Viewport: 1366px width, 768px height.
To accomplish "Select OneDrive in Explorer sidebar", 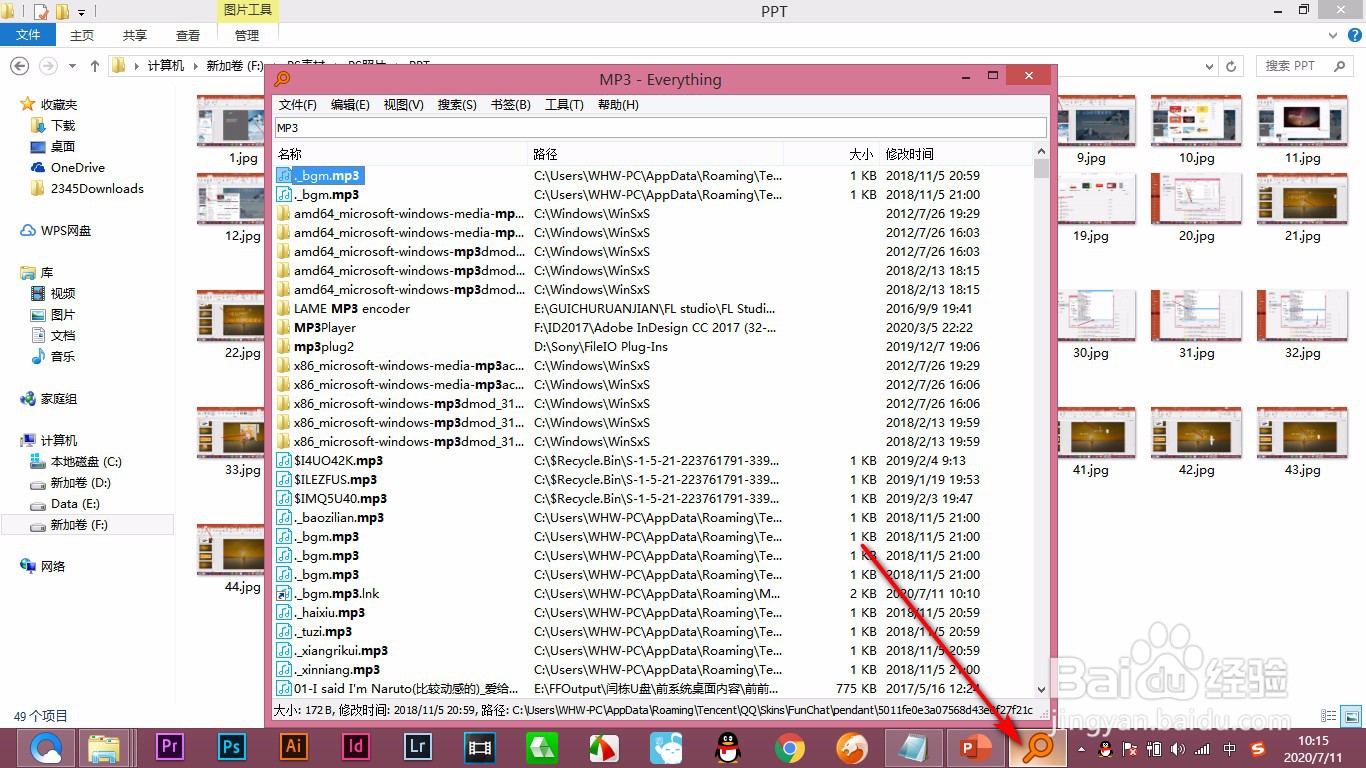I will [x=78, y=167].
